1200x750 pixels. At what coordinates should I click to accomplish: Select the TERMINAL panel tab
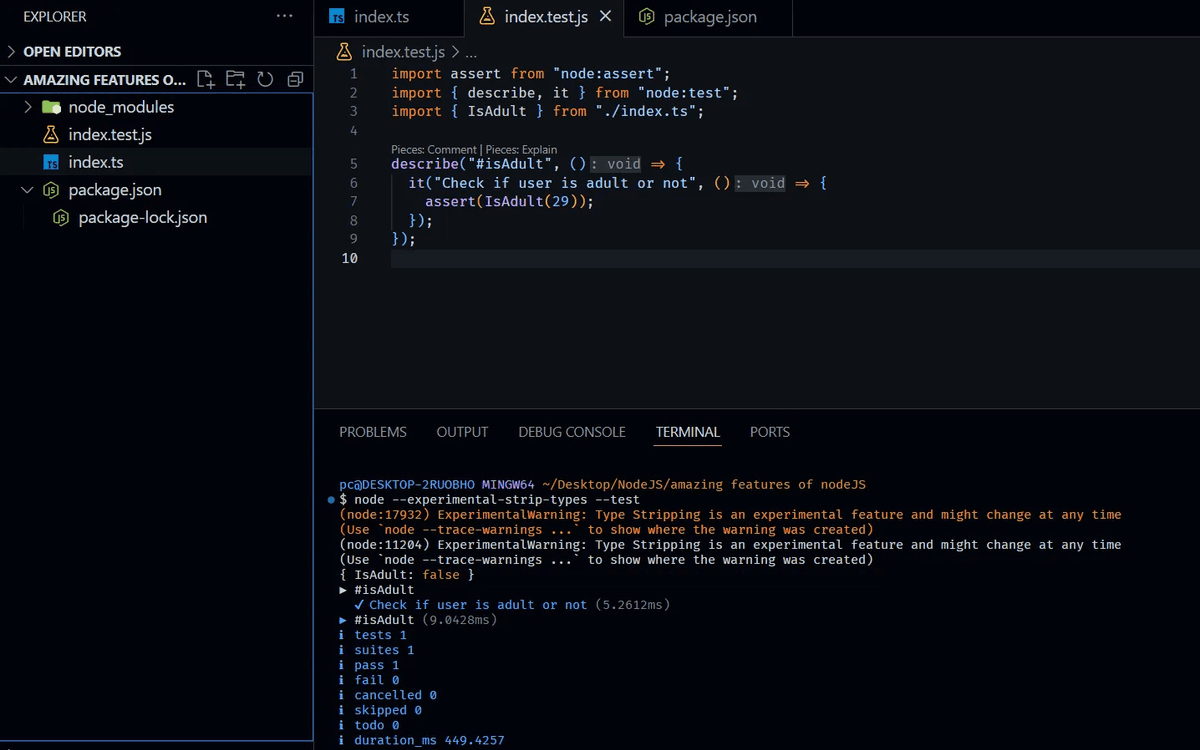688,432
